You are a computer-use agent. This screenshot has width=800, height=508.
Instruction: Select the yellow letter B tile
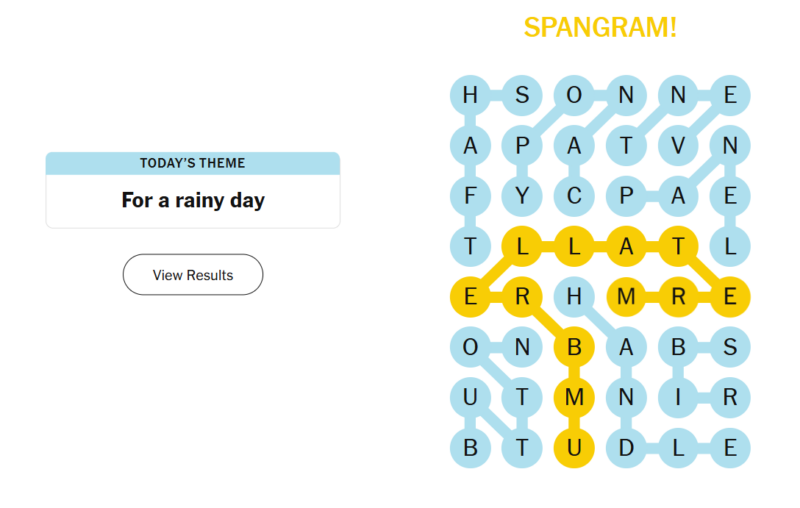[x=574, y=348]
